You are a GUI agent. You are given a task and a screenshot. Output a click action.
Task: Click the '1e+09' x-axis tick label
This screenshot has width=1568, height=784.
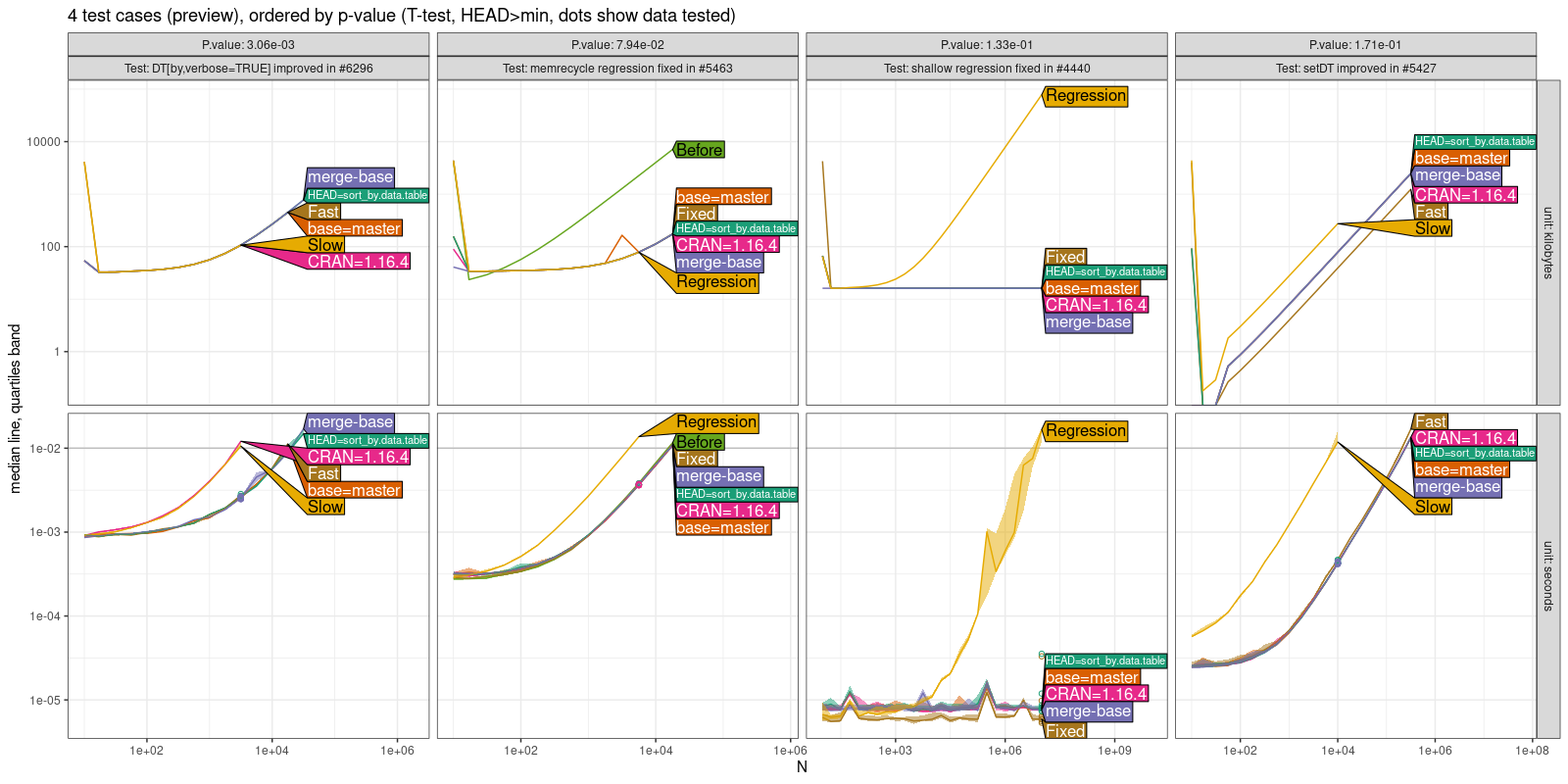1114,751
